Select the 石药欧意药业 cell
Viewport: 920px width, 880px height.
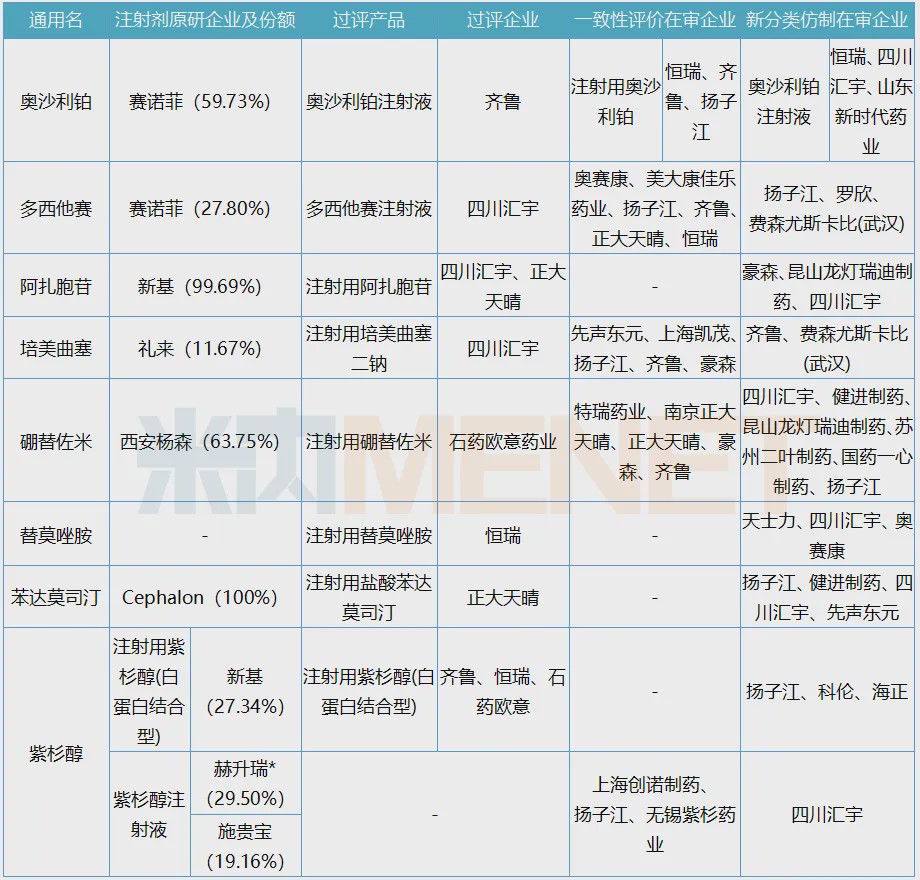point(503,441)
